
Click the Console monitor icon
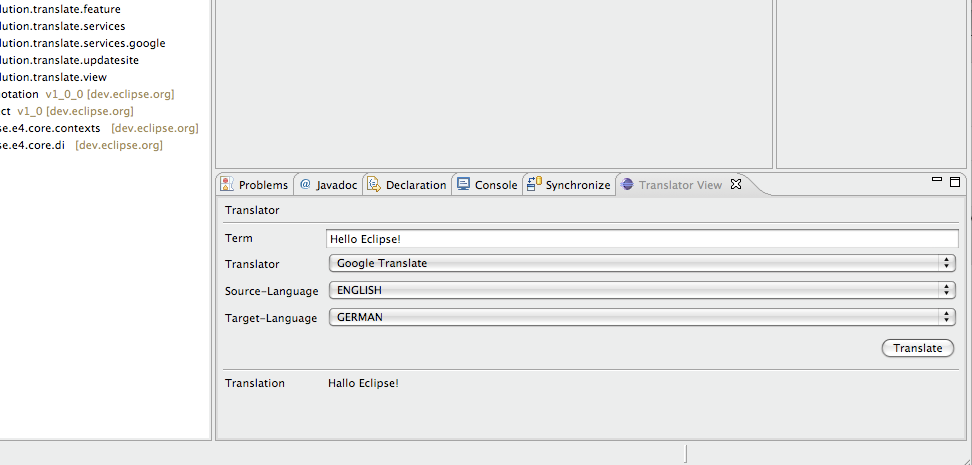tap(463, 184)
